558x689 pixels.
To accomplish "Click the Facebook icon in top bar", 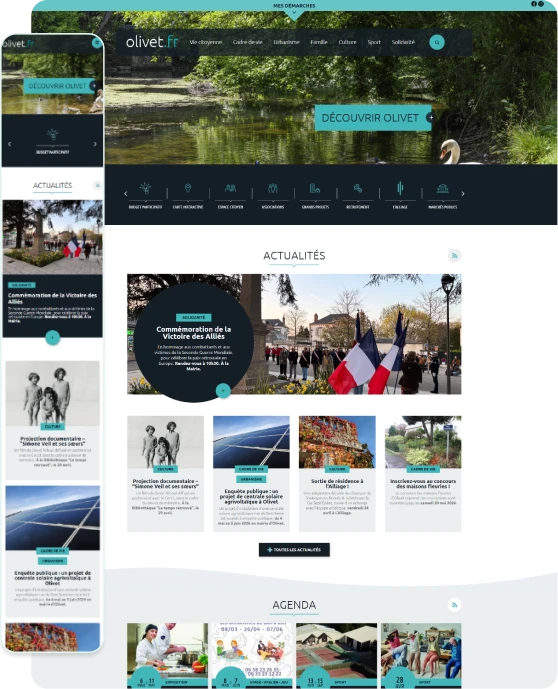I will [534, 4].
